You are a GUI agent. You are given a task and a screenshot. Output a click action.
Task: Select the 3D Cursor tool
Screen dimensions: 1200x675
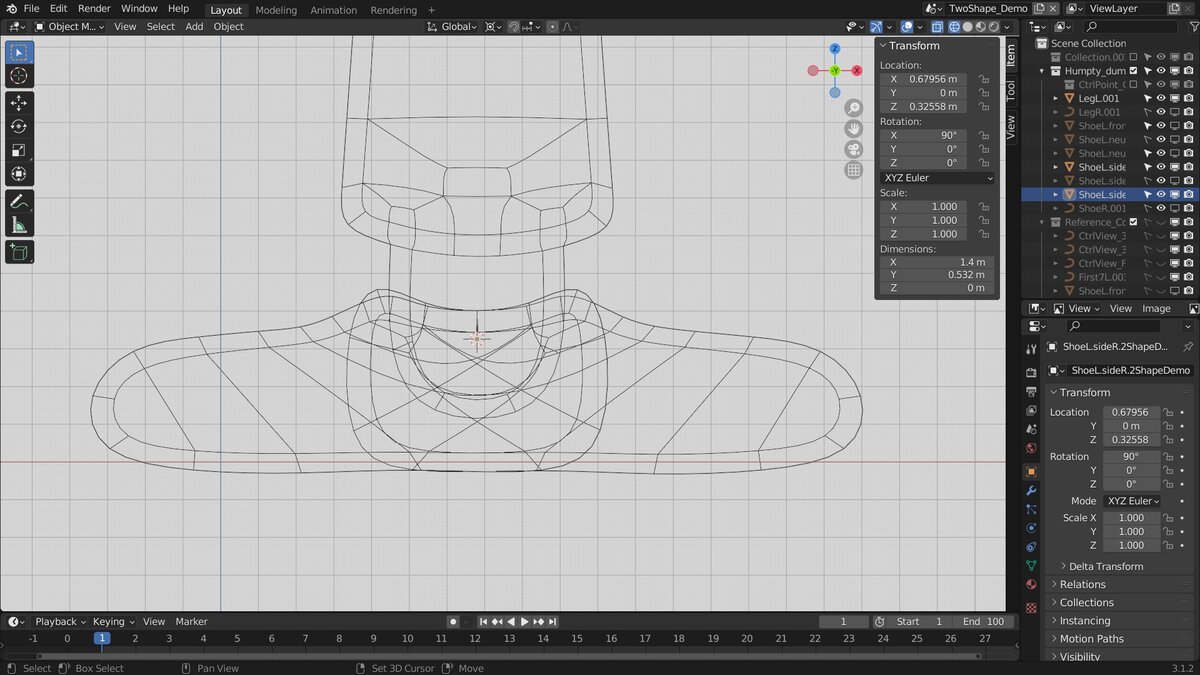[x=19, y=76]
